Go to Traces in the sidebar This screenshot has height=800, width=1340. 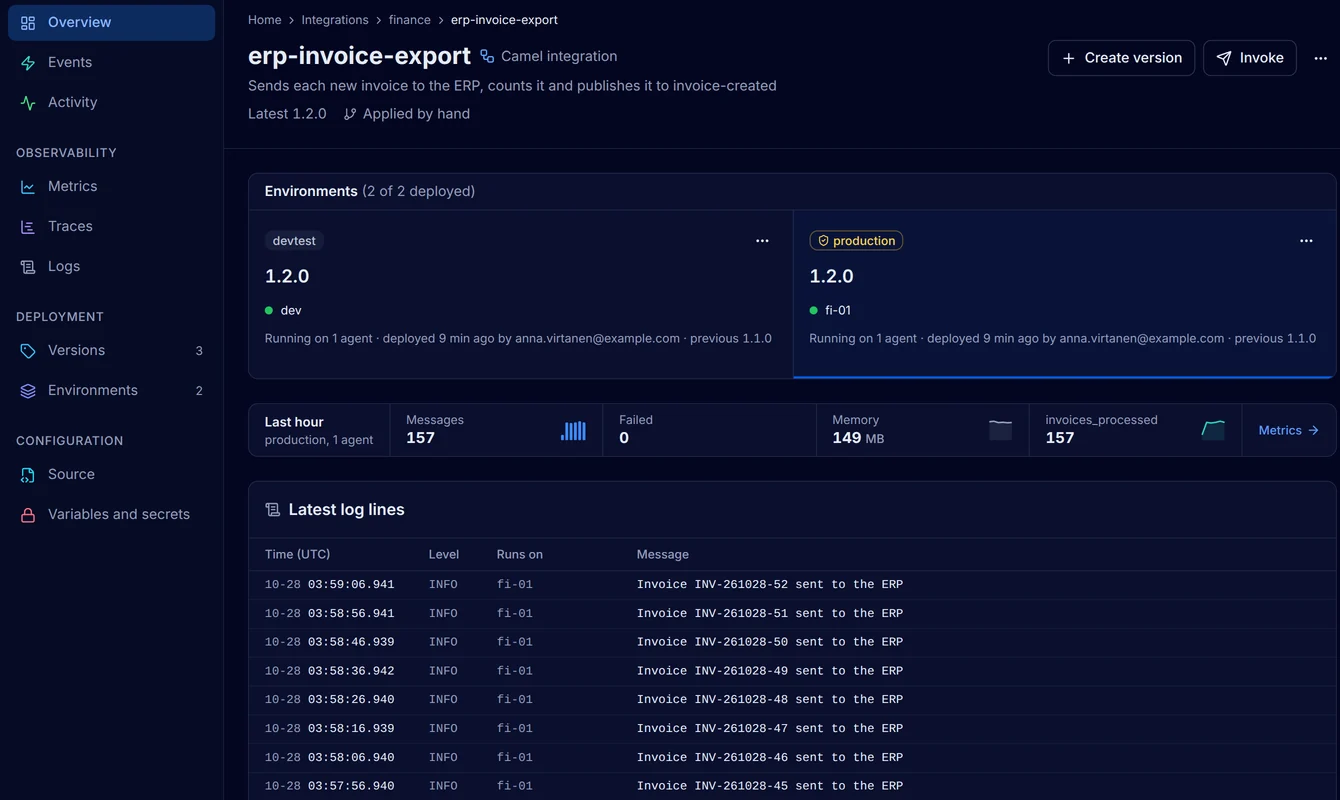click(x=111, y=226)
